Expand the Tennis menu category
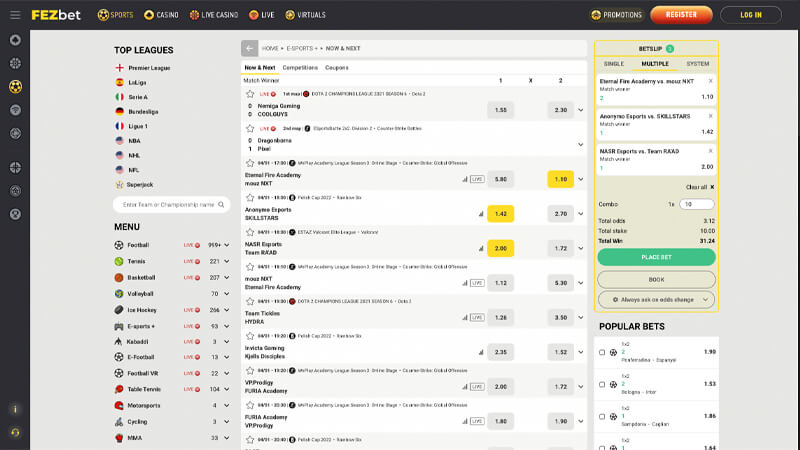800x450 pixels. [227, 261]
